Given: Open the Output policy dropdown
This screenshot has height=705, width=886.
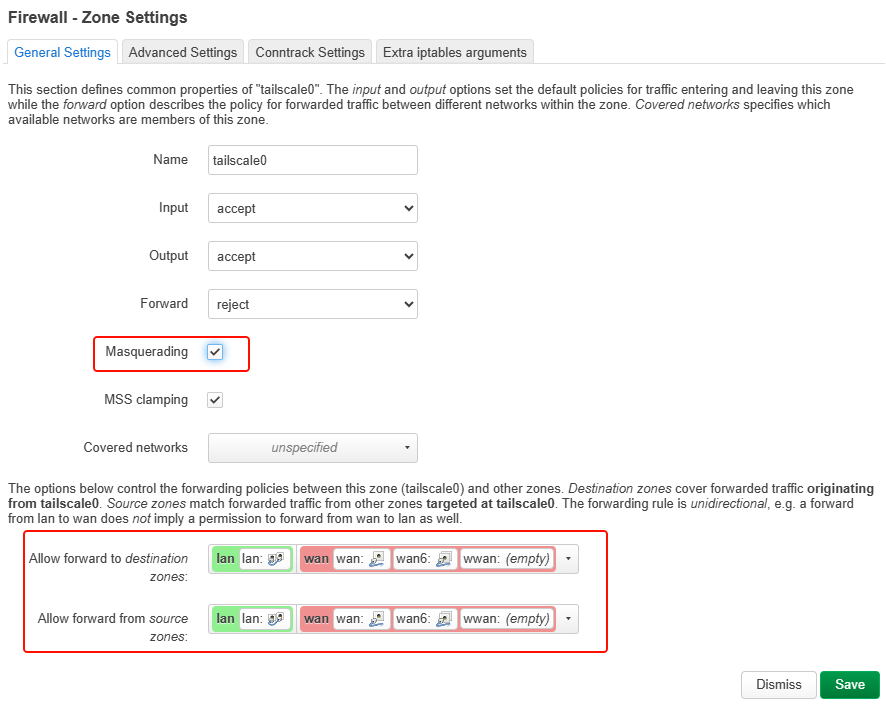Looking at the screenshot, I should coord(312,256).
